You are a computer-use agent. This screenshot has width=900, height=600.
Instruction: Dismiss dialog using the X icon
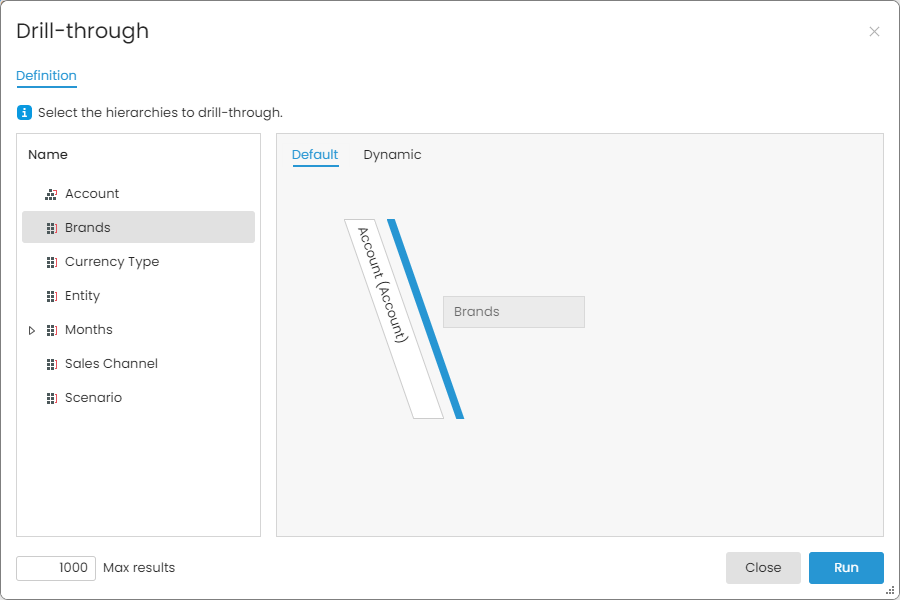tap(874, 32)
